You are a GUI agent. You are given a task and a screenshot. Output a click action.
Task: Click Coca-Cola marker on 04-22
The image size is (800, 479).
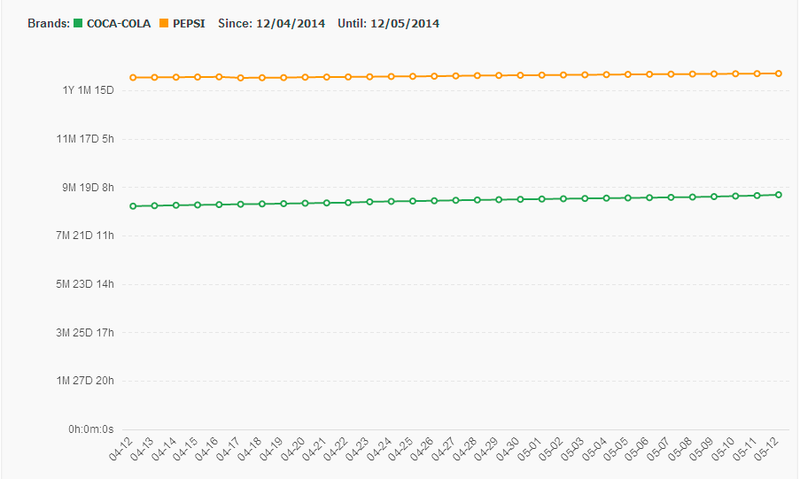pos(348,202)
